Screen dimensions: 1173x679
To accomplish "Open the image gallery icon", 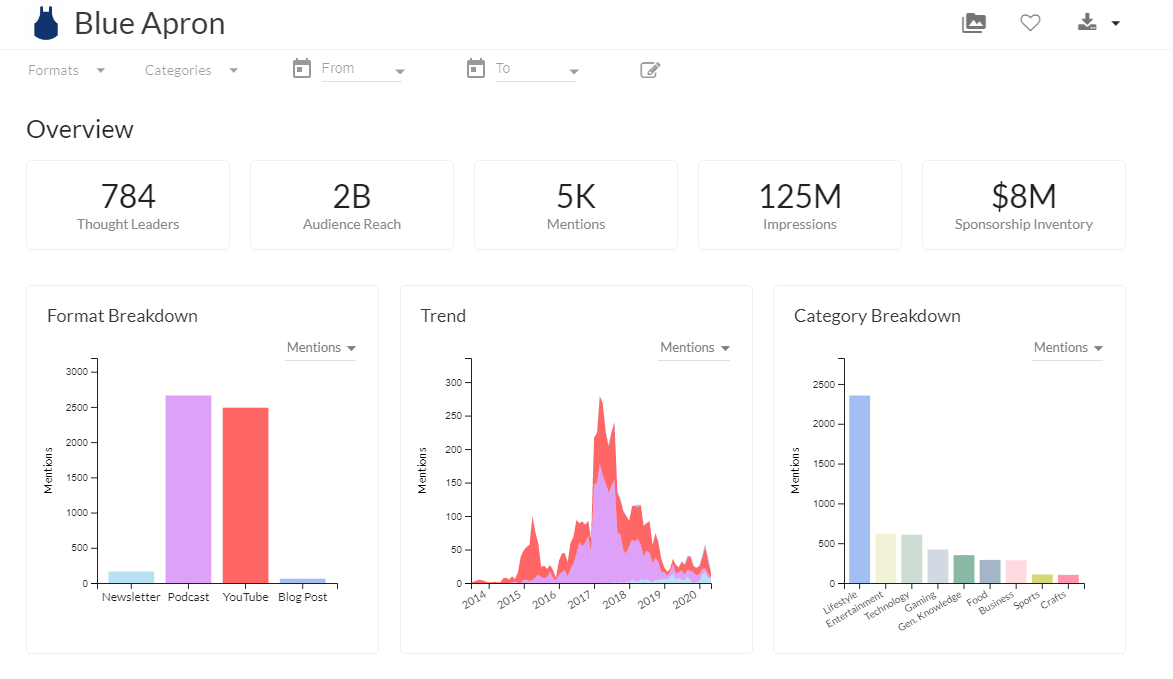I will coord(973,23).
